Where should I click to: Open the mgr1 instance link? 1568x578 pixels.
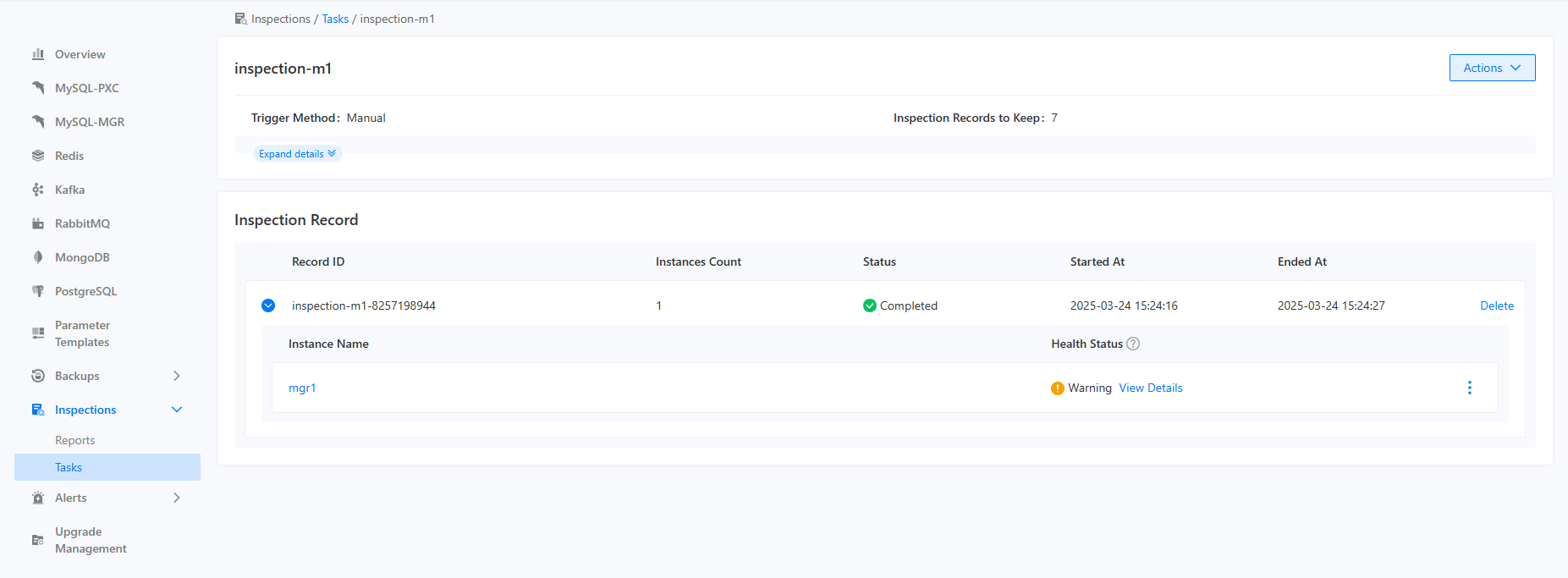pos(302,388)
